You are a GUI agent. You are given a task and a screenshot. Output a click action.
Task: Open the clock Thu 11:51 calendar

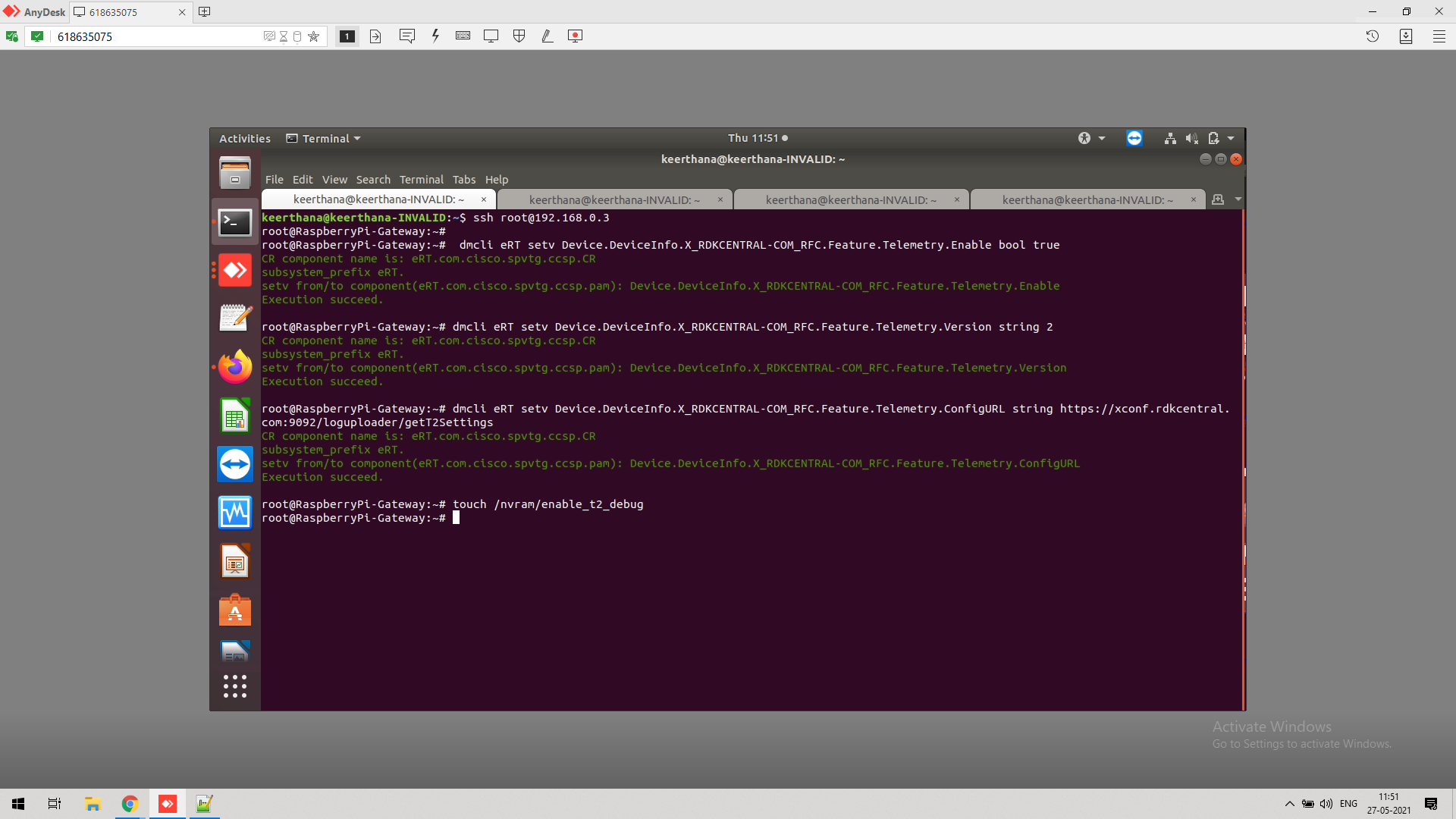click(758, 138)
